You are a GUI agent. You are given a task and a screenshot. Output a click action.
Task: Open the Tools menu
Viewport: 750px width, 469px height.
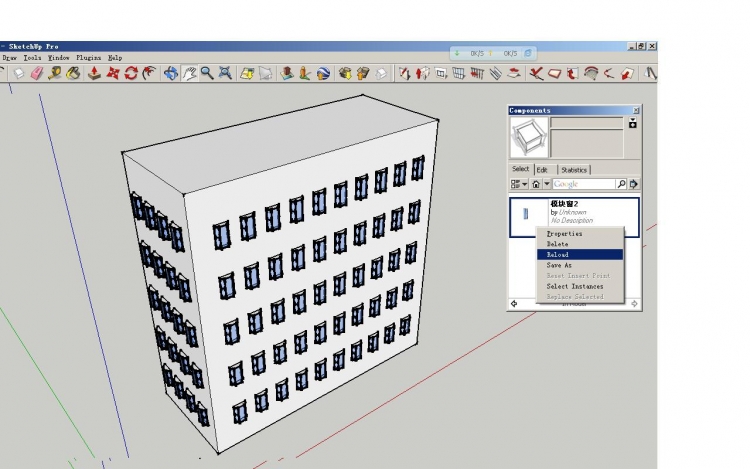(32, 58)
